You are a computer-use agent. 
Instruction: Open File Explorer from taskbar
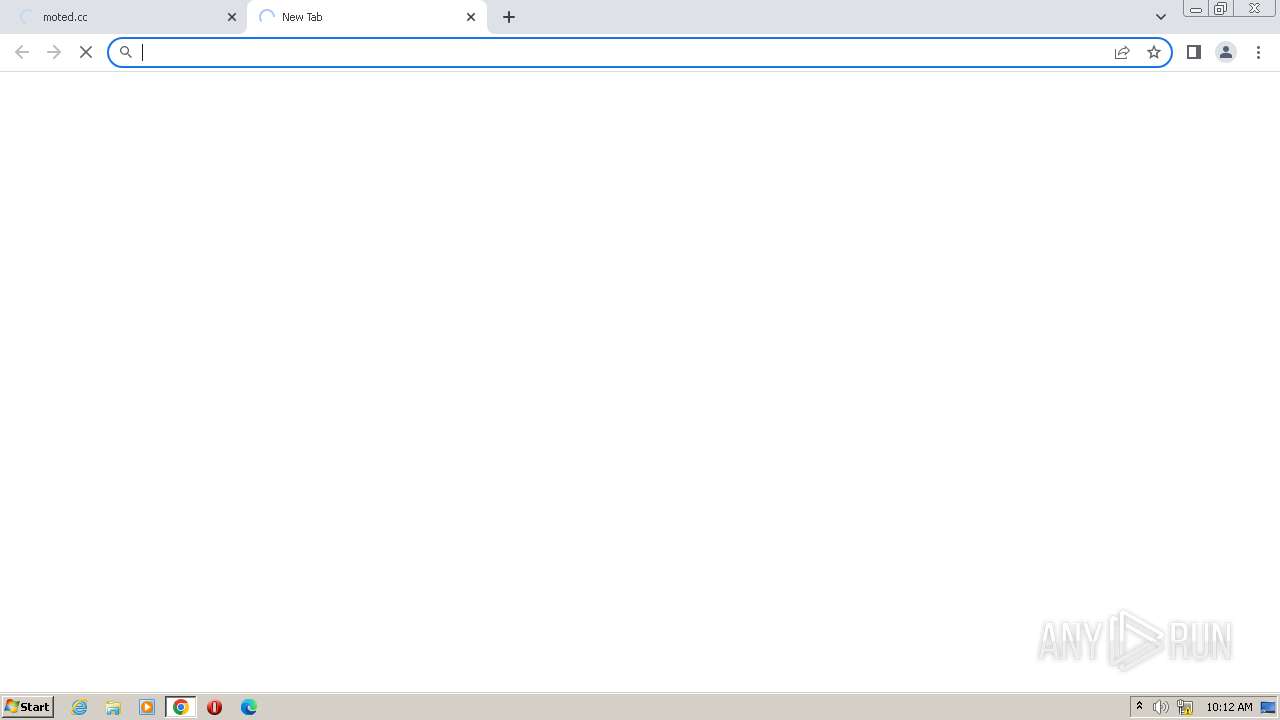pyautogui.click(x=113, y=707)
